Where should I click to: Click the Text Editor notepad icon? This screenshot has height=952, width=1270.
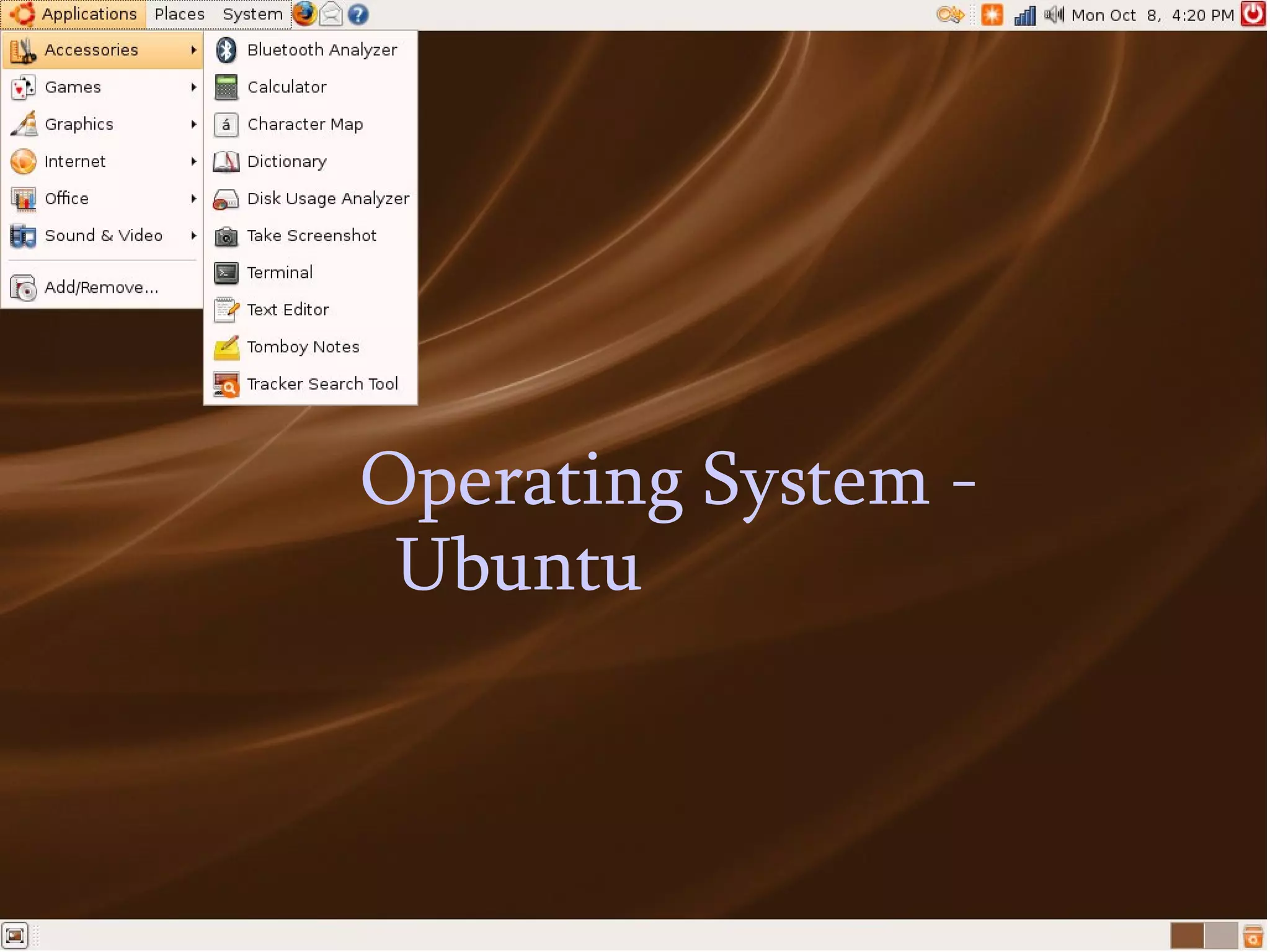pos(226,309)
